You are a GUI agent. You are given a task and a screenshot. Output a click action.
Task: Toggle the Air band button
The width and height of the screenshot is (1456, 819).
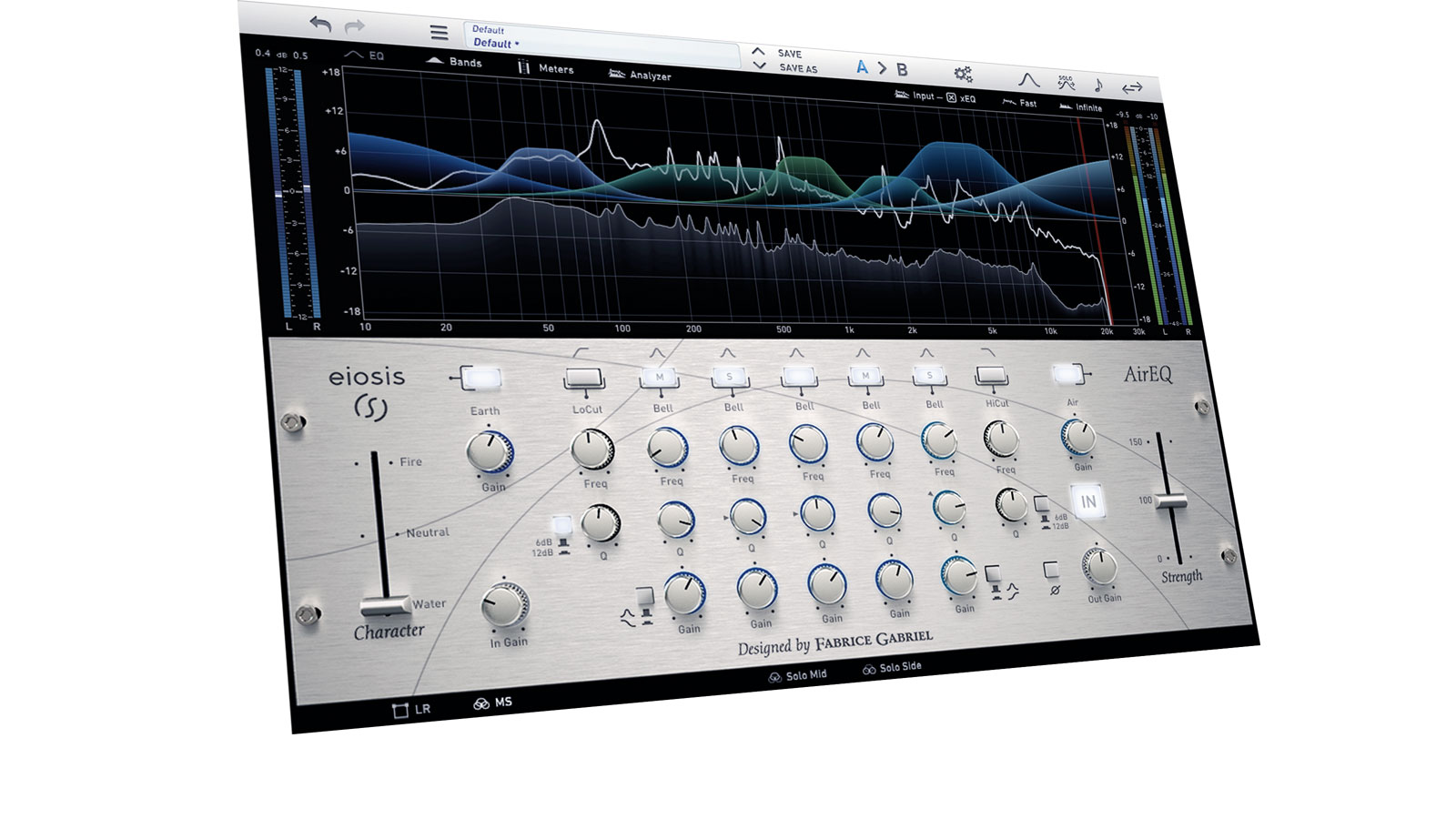[x=1067, y=373]
